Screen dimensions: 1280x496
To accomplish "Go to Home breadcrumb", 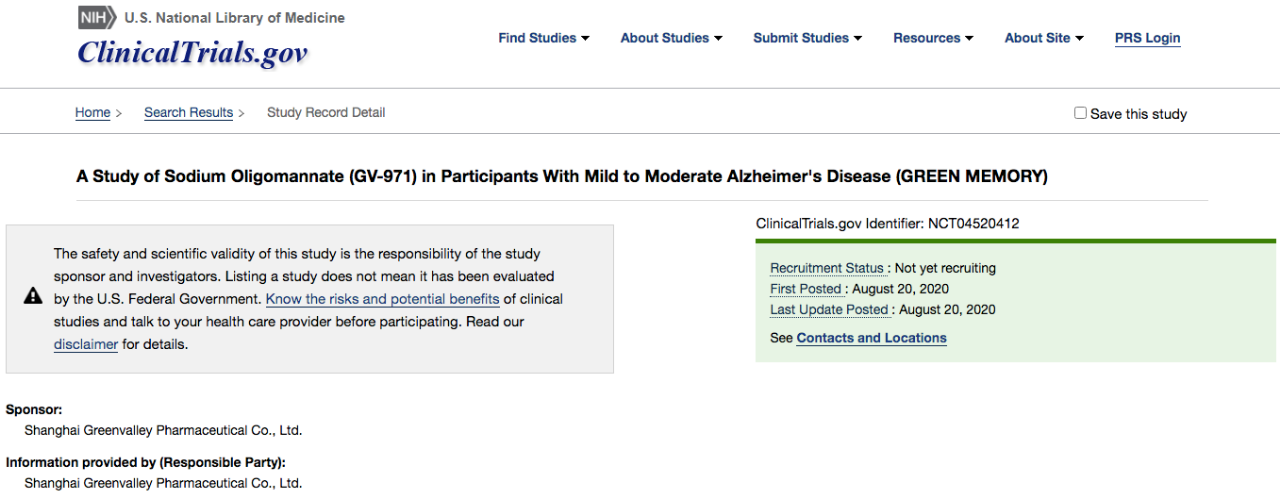I will [93, 113].
